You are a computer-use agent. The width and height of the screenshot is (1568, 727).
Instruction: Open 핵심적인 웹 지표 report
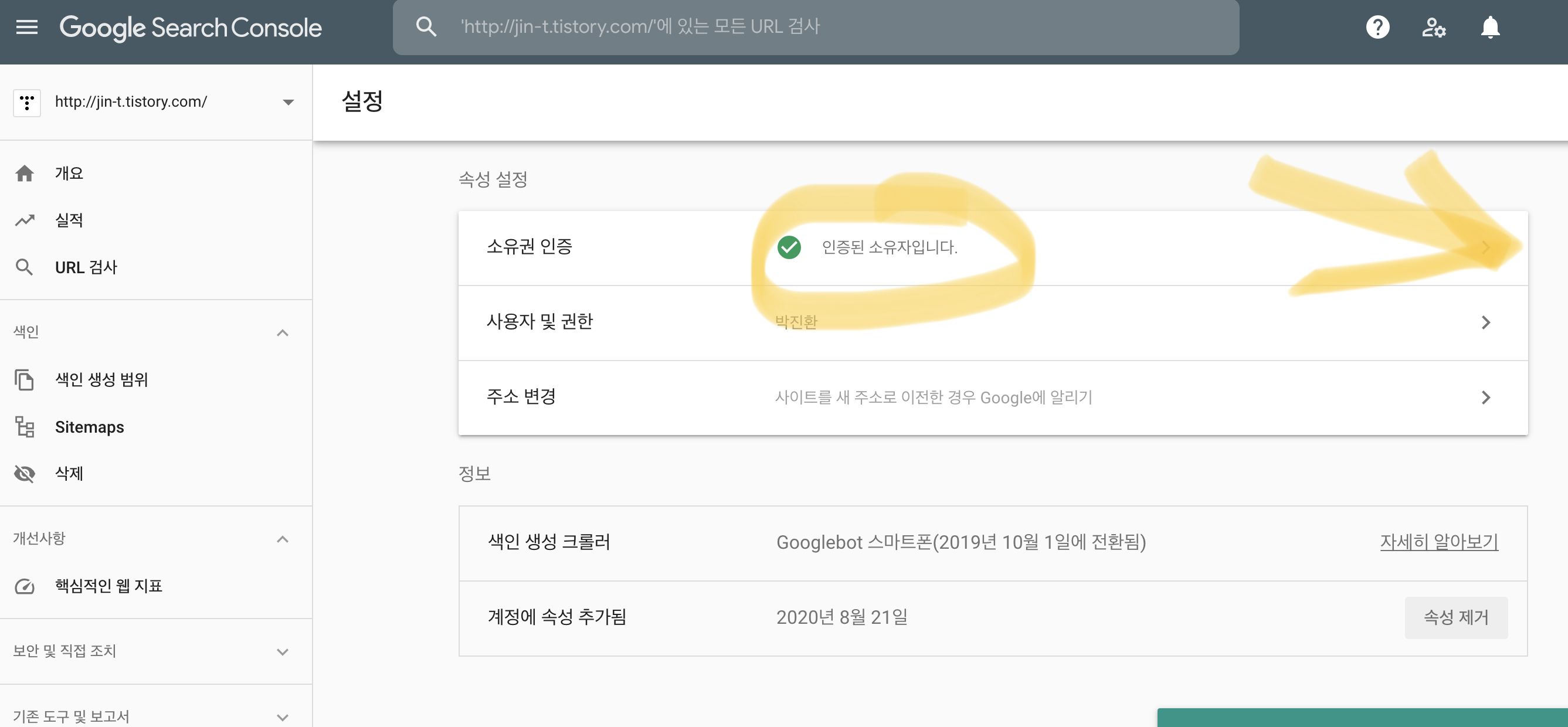[108, 586]
